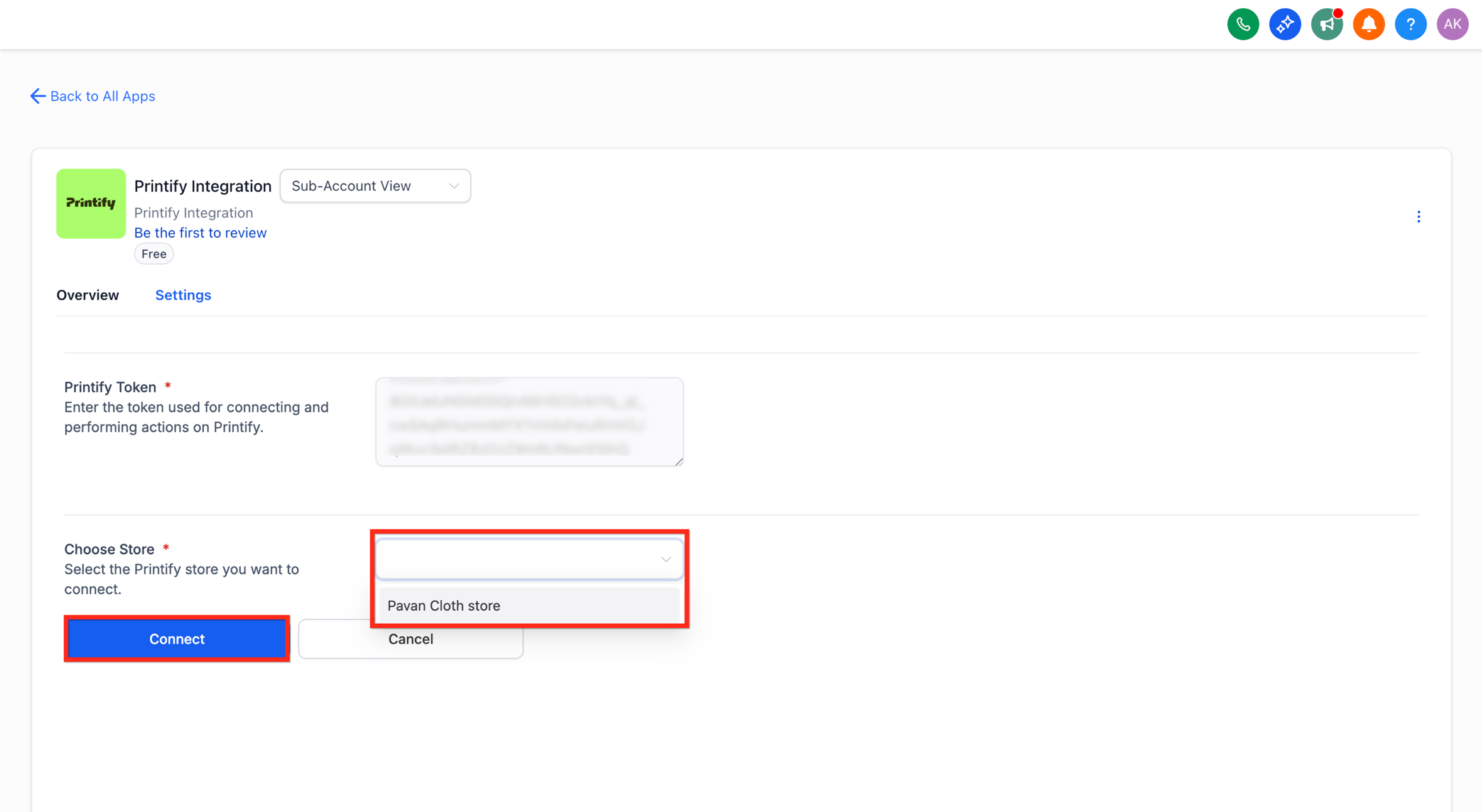Viewport: 1482px width, 812px height.
Task: Focus the Printify Token text area
Action: [529, 421]
